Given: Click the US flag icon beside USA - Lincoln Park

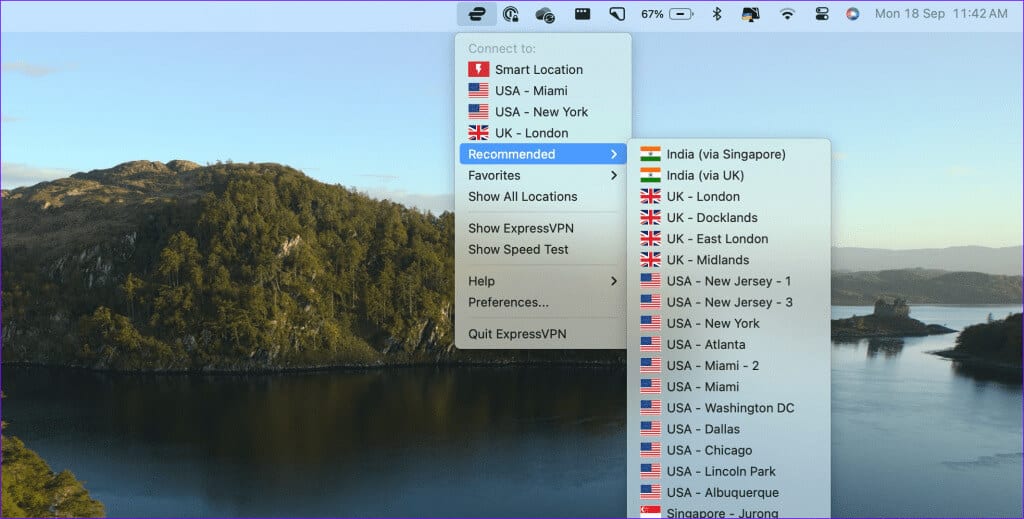Looking at the screenshot, I should coord(650,471).
